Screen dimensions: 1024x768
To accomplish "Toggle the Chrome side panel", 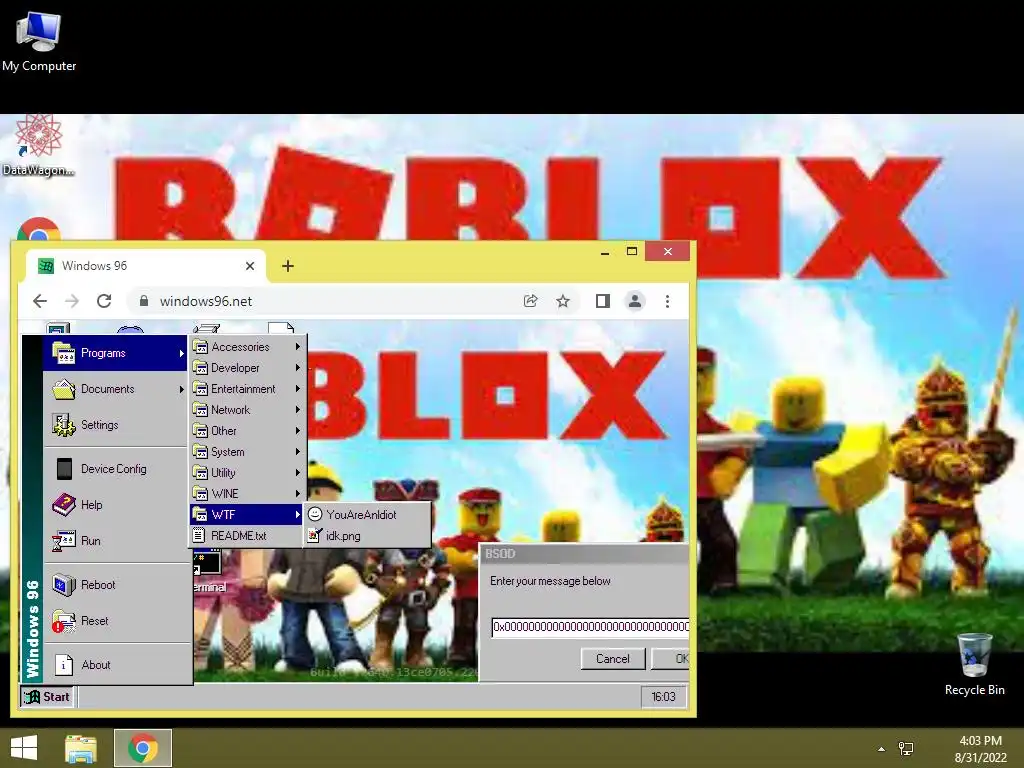I will (x=602, y=301).
